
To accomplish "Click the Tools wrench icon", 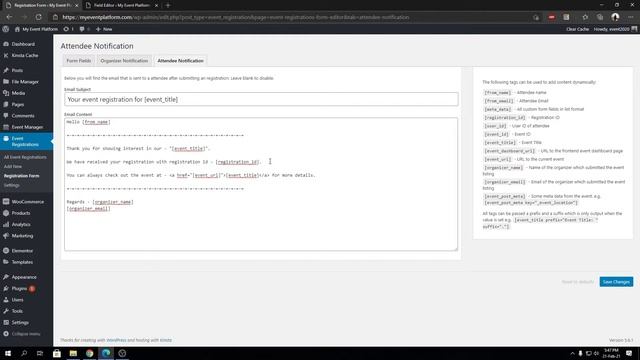I will 6,311.
